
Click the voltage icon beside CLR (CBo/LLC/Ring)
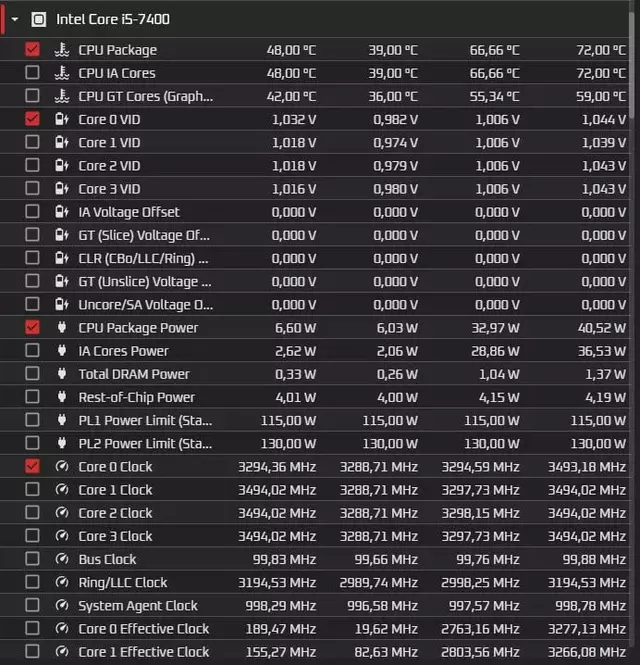[x=62, y=258]
